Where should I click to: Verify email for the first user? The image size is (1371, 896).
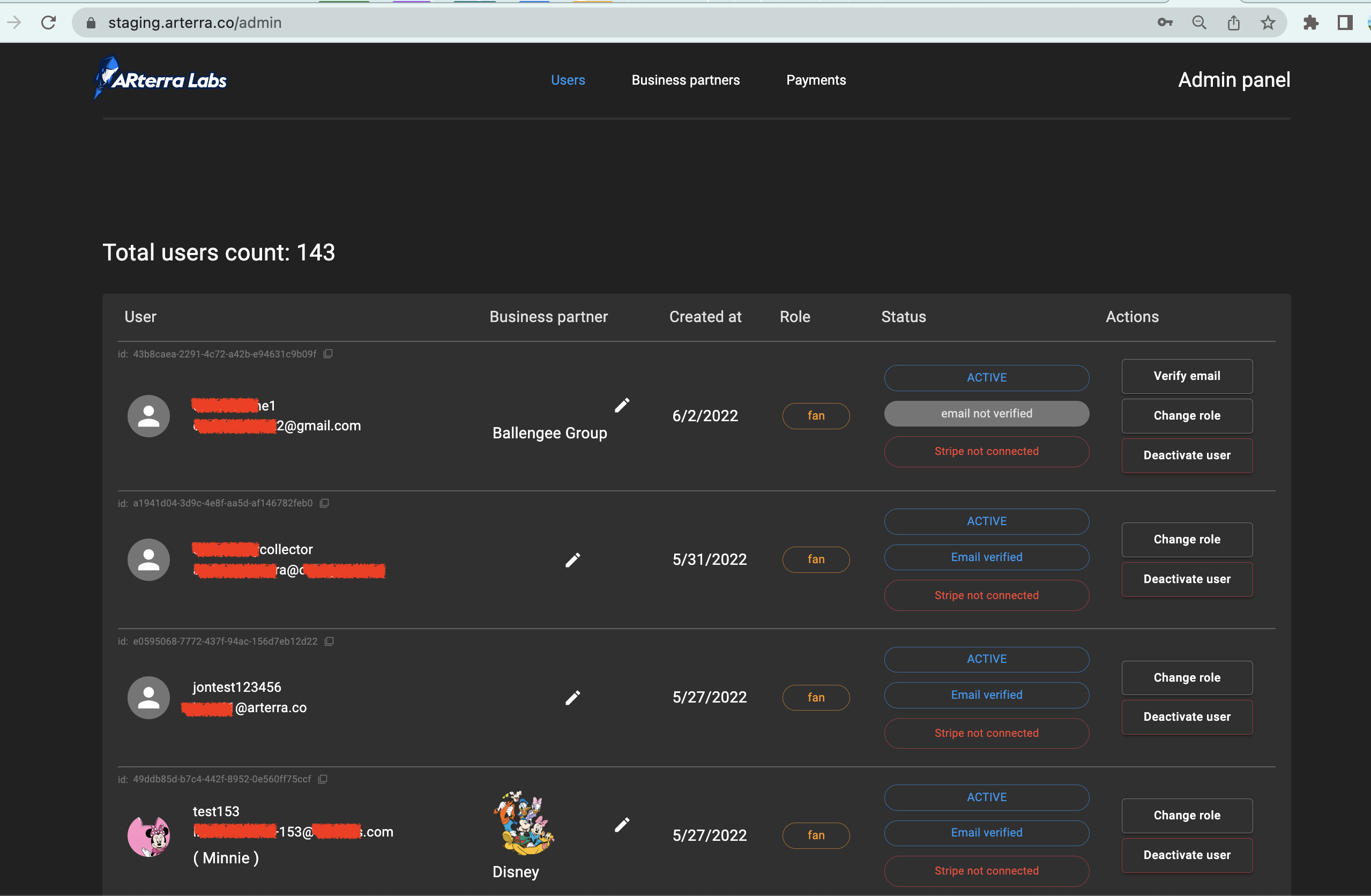(1187, 376)
